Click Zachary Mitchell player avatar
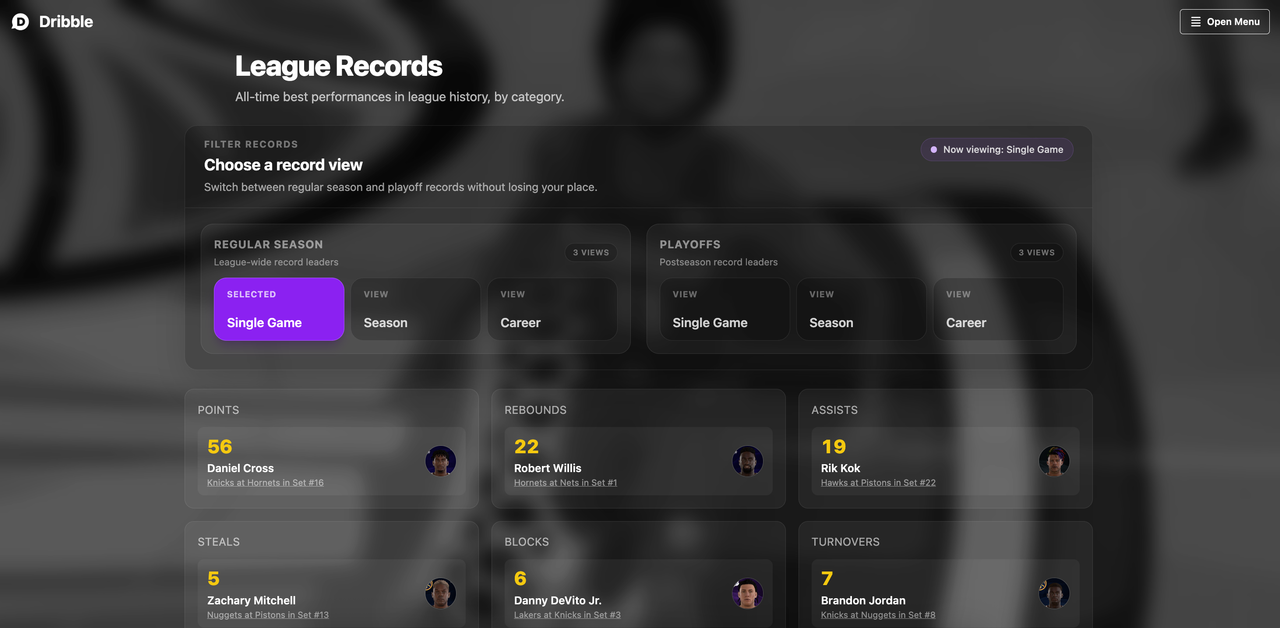Viewport: 1280px width, 628px height. [x=441, y=593]
